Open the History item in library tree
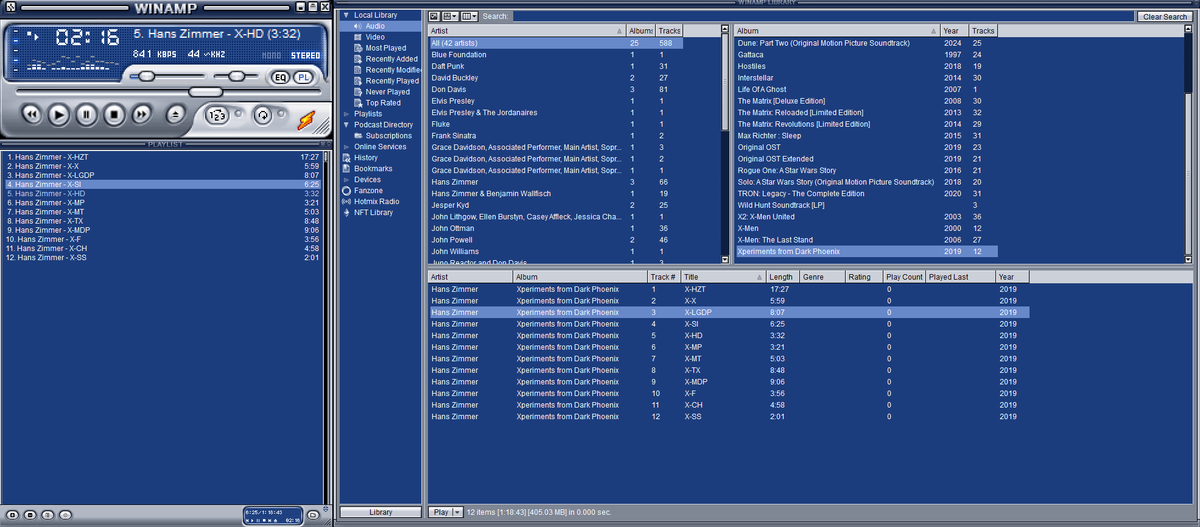The height and width of the screenshot is (527, 1200). (366, 158)
